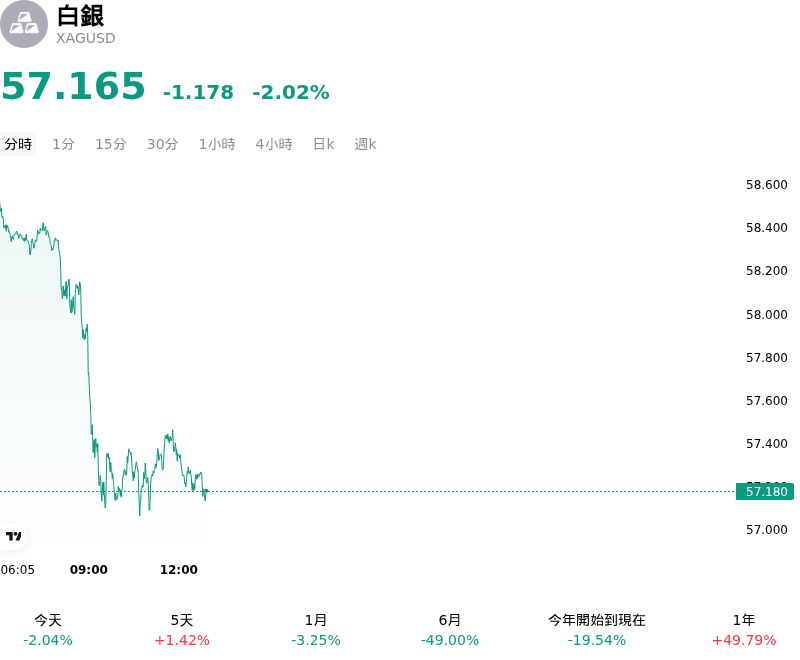
Task: Switch to the 週k chart view
Action: [x=365, y=144]
